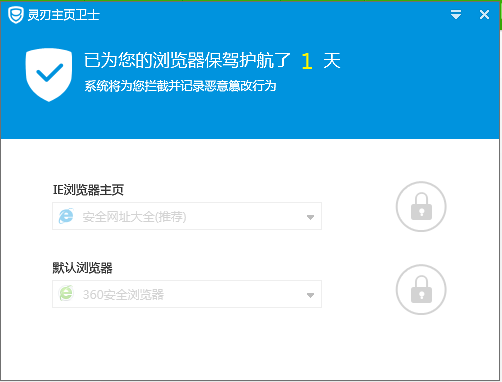Image resolution: width=502 pixels, height=382 pixels.
Task: Click the IE icon in homepage field
Action: (66, 216)
